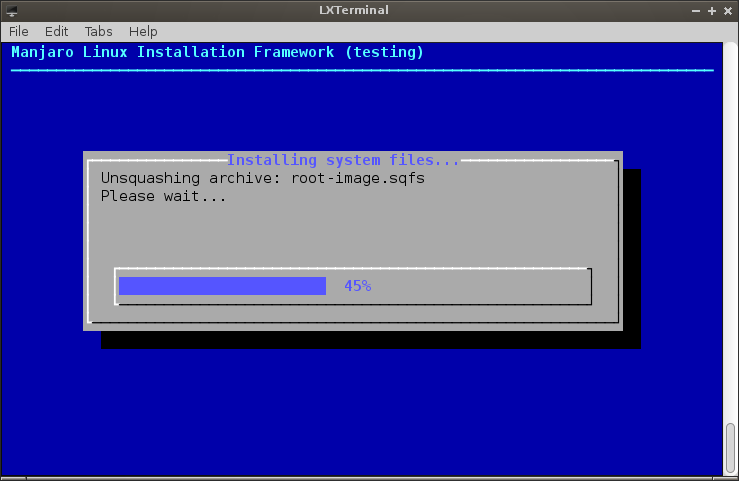The width and height of the screenshot is (739, 481).
Task: Click 'Manjaro Linux Installation Framework (testing)' header
Action: [x=217, y=52]
